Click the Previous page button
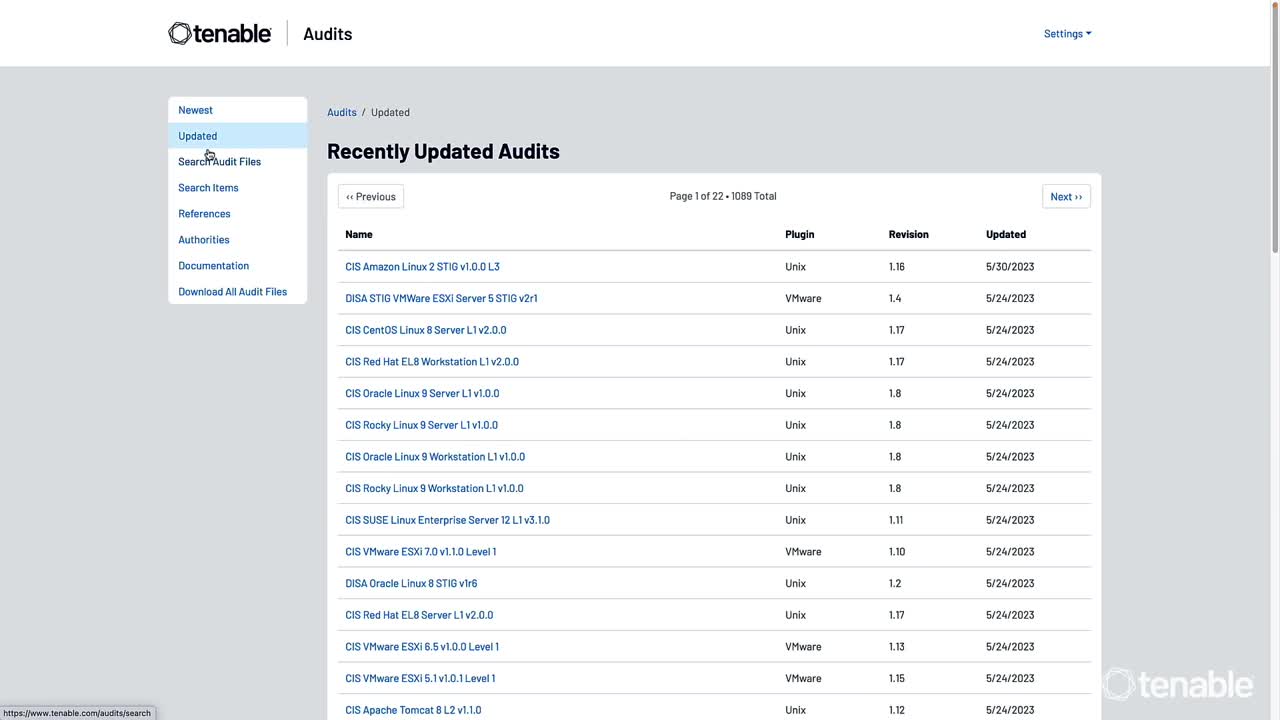This screenshot has height=720, width=1280. pyautogui.click(x=371, y=197)
